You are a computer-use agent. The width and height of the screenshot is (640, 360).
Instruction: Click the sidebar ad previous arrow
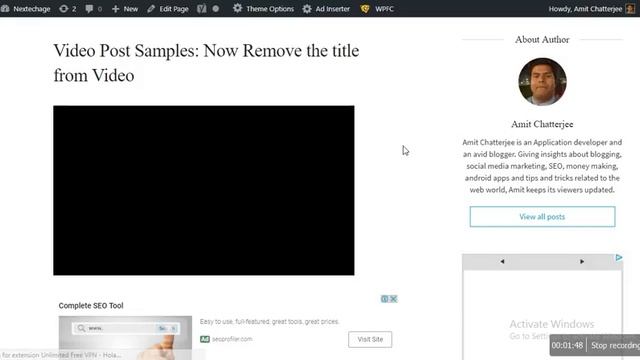click(502, 261)
